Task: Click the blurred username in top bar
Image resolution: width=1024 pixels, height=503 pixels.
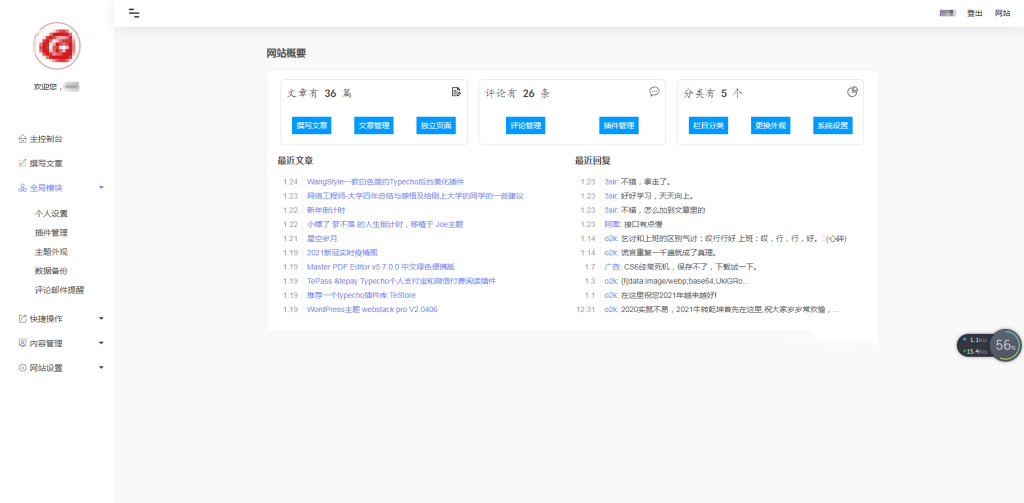Action: click(x=948, y=13)
